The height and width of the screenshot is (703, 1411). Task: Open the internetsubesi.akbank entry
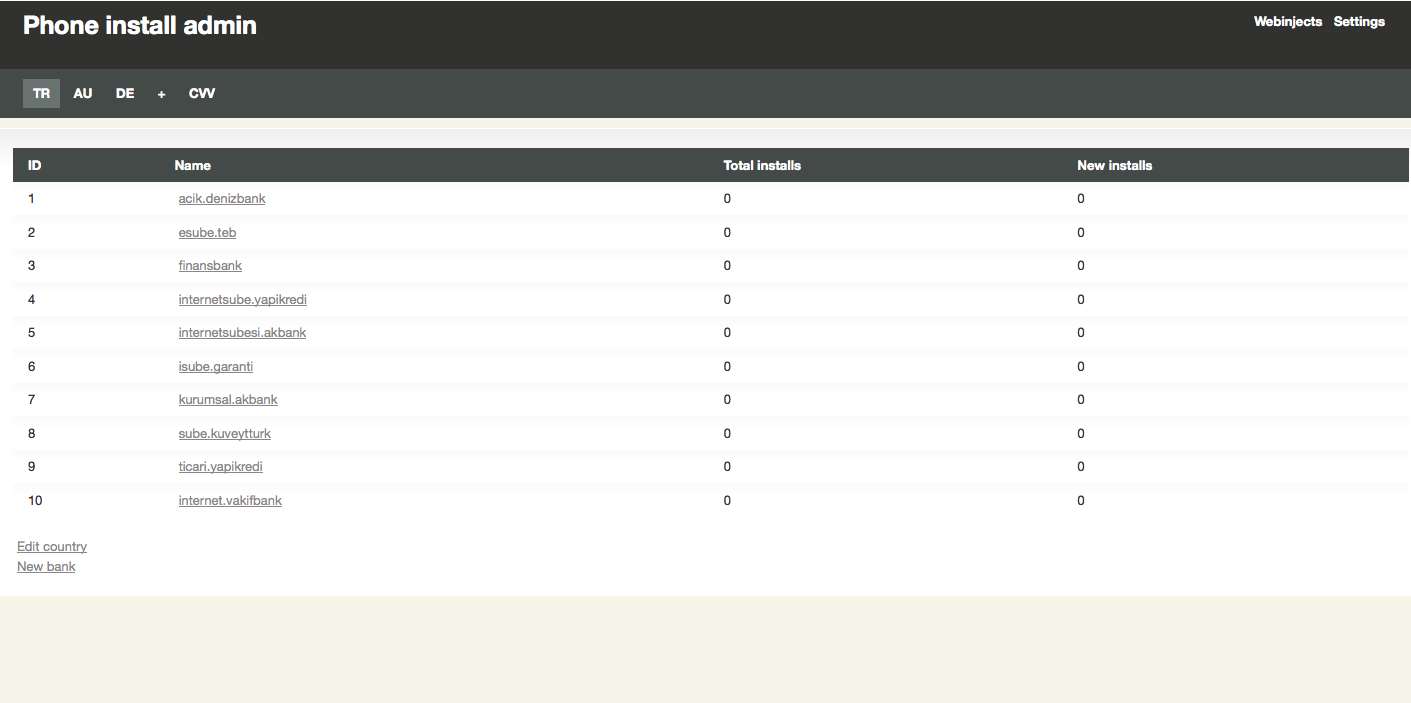click(x=242, y=333)
